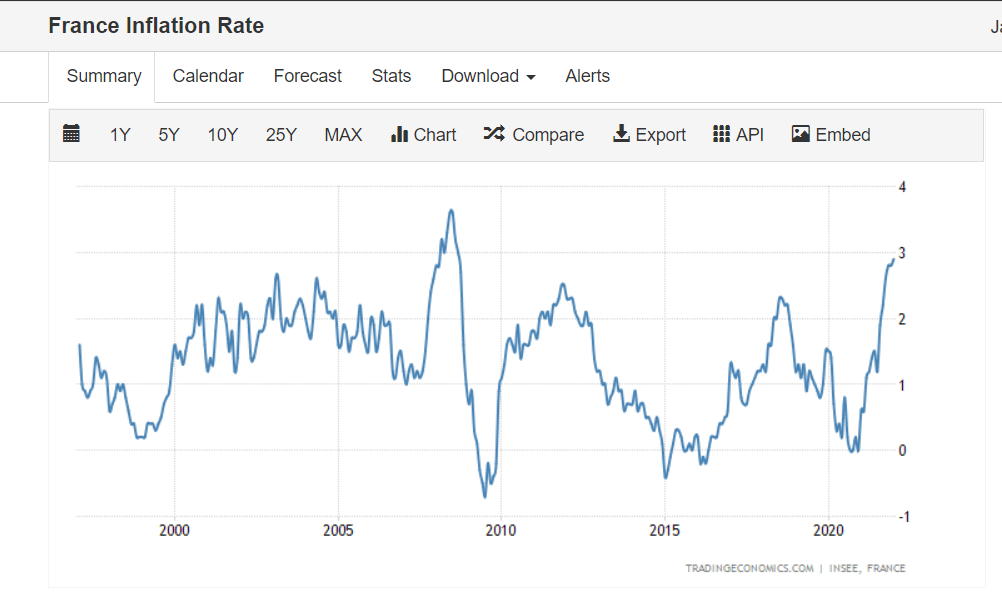Select the 1Y time range
Image resolution: width=1002 pixels, height=613 pixels.
[x=119, y=134]
